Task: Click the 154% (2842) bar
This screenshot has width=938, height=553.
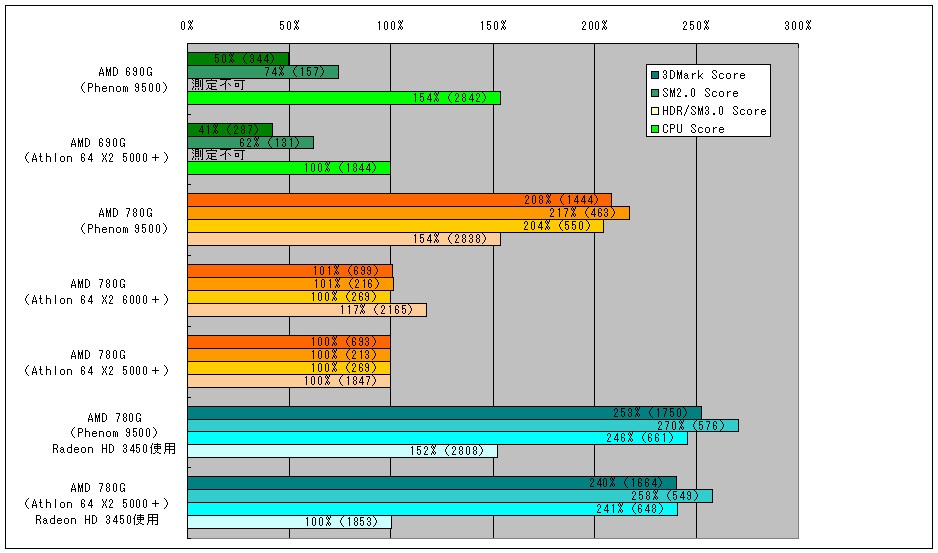Action: pyautogui.click(x=344, y=98)
